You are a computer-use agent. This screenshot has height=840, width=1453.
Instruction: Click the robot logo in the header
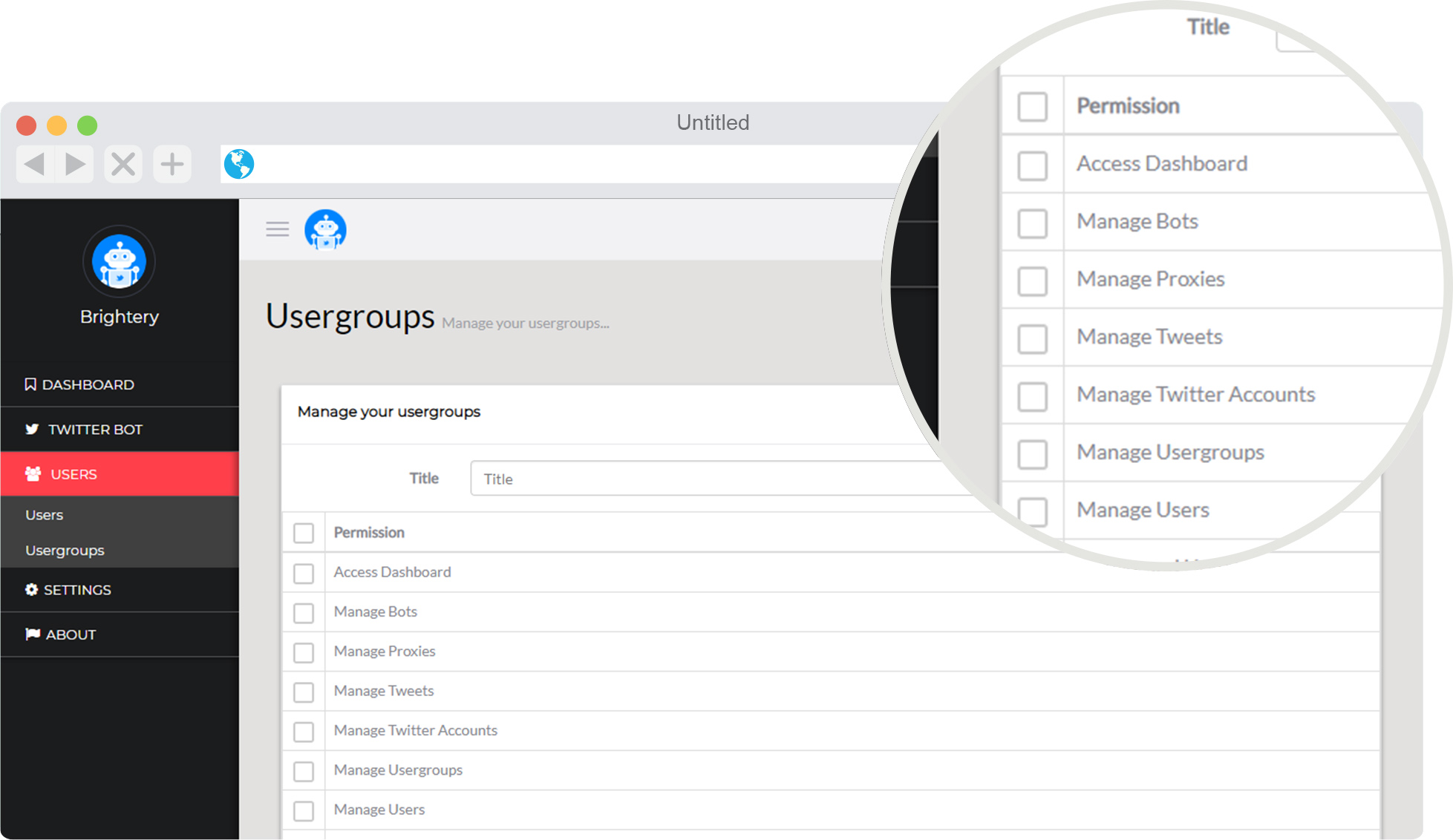coord(325,229)
